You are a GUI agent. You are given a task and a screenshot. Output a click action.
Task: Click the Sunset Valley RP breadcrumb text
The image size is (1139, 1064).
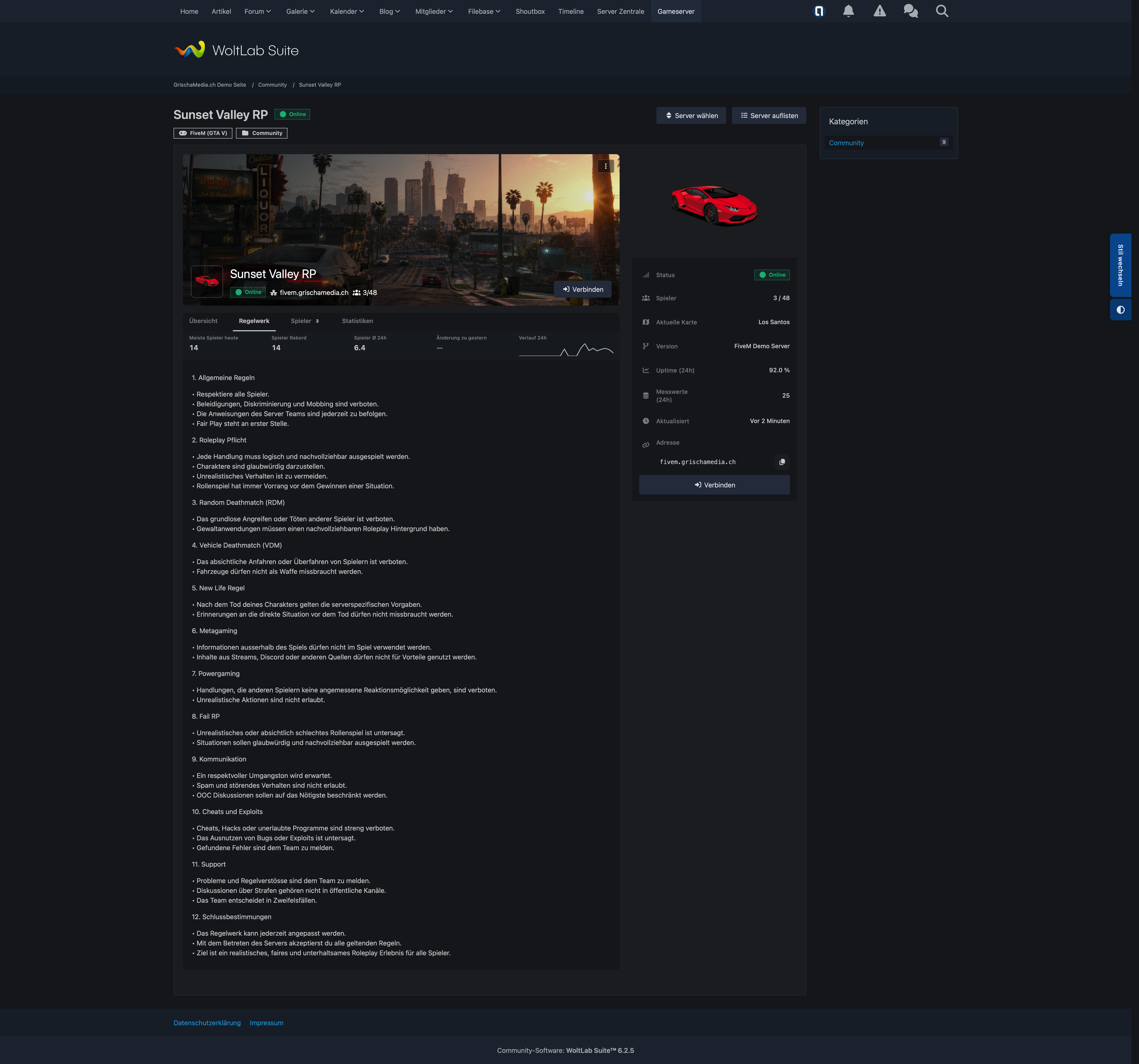pos(320,85)
